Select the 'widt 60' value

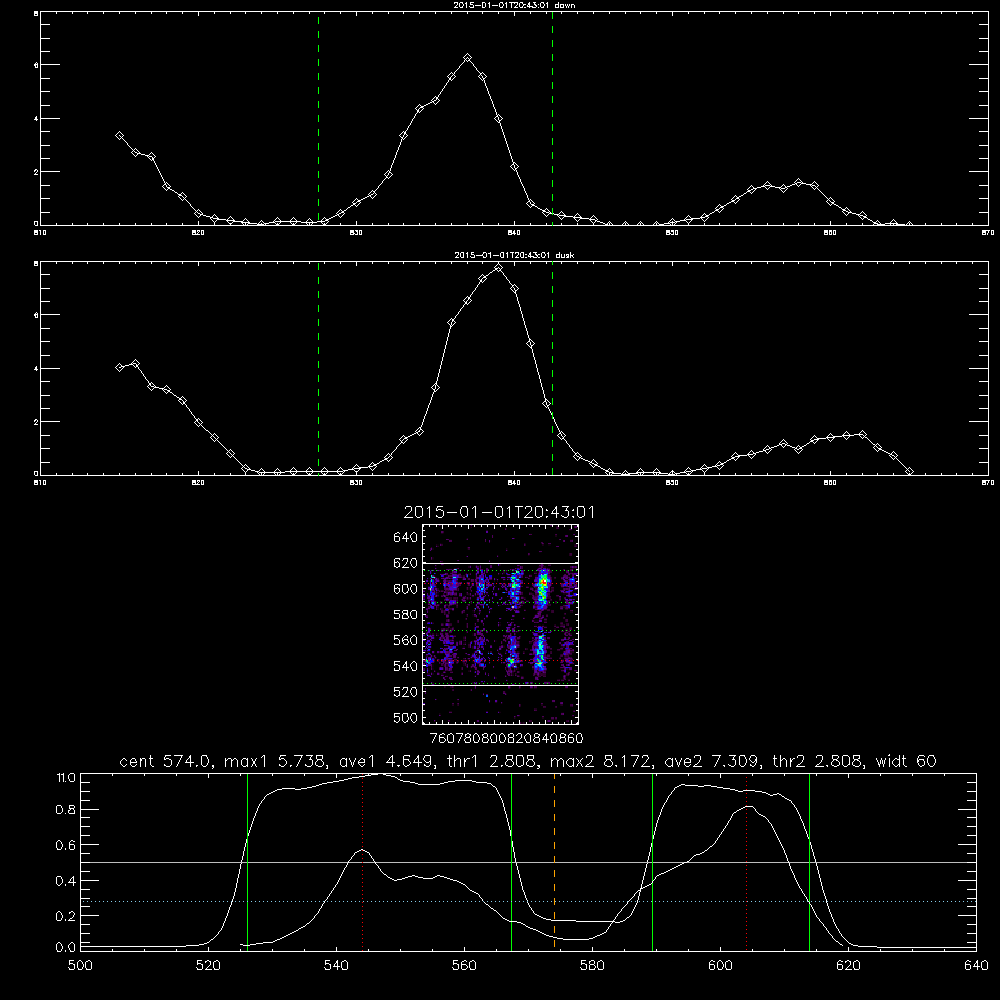click(x=906, y=761)
